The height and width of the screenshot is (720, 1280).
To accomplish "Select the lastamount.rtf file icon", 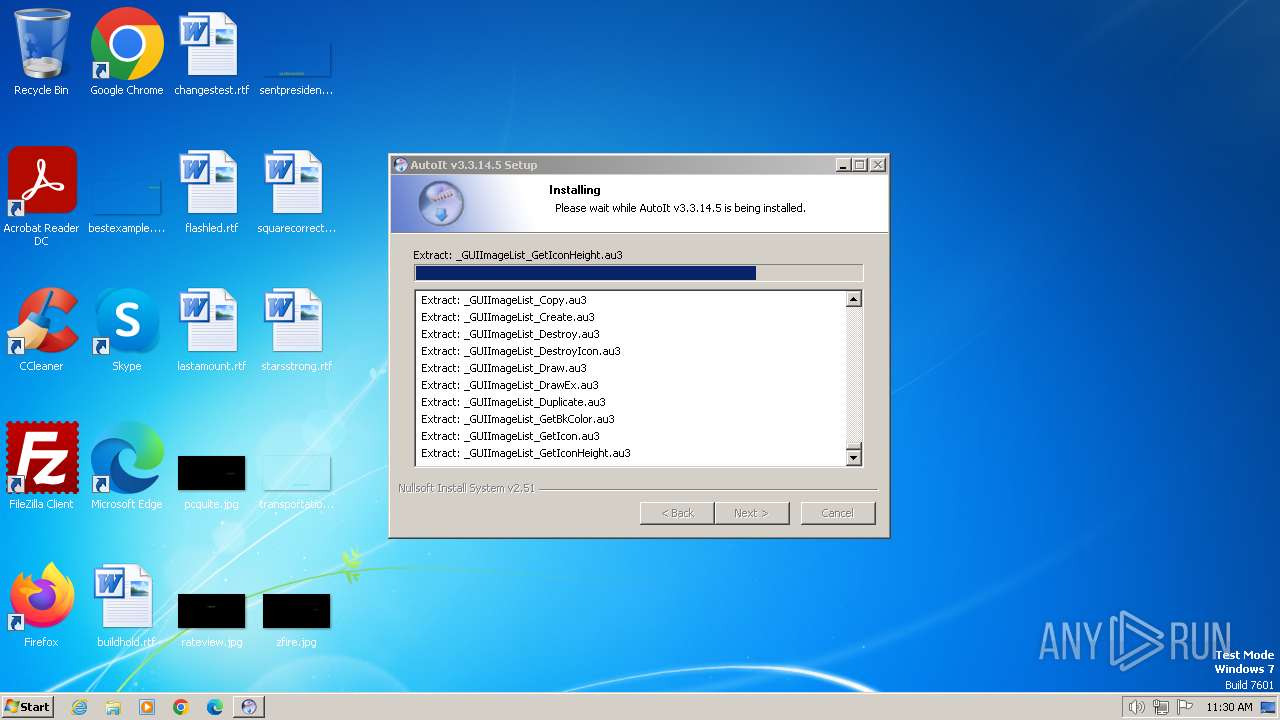I will (211, 328).
